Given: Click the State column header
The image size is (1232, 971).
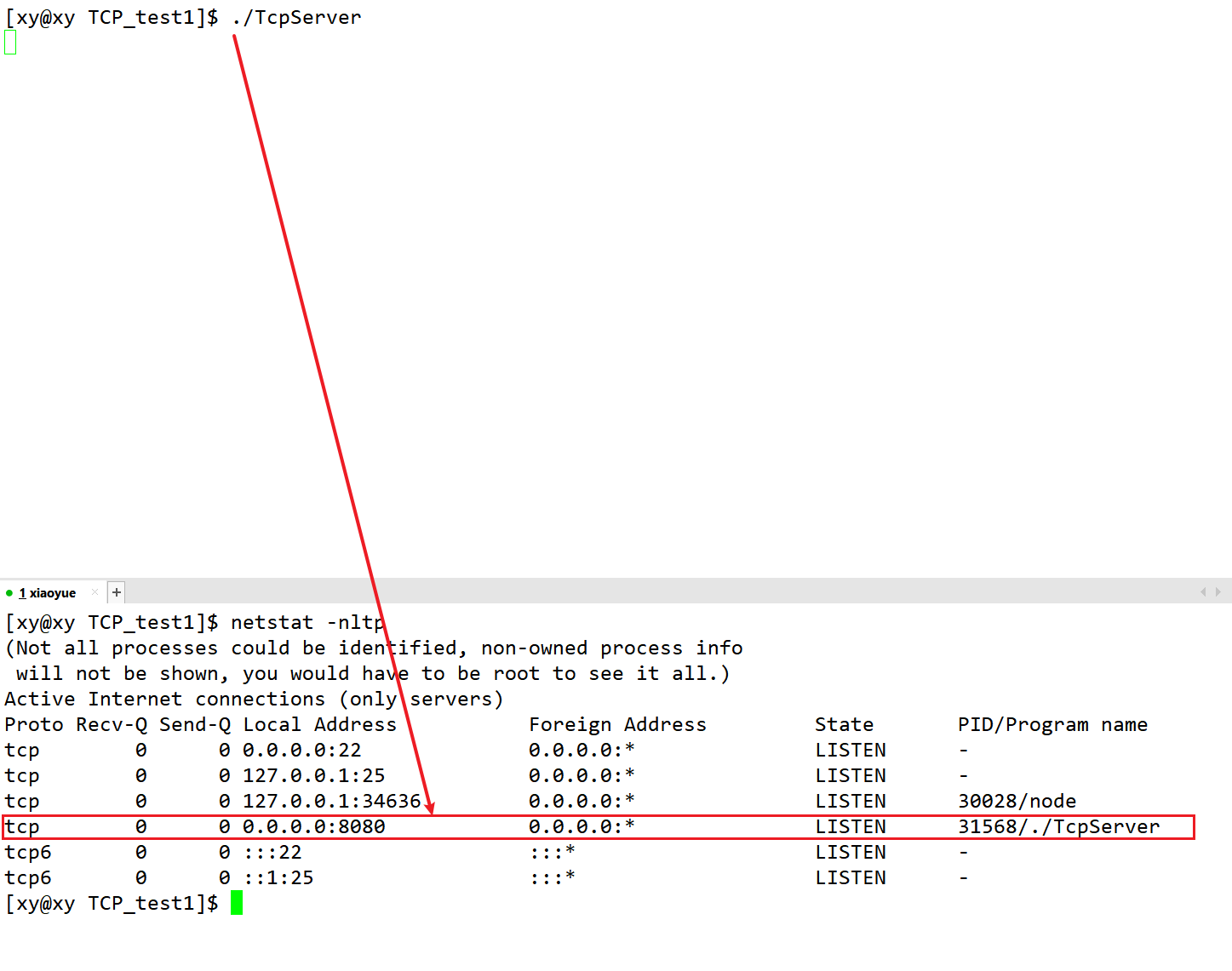Looking at the screenshot, I should tap(844, 725).
